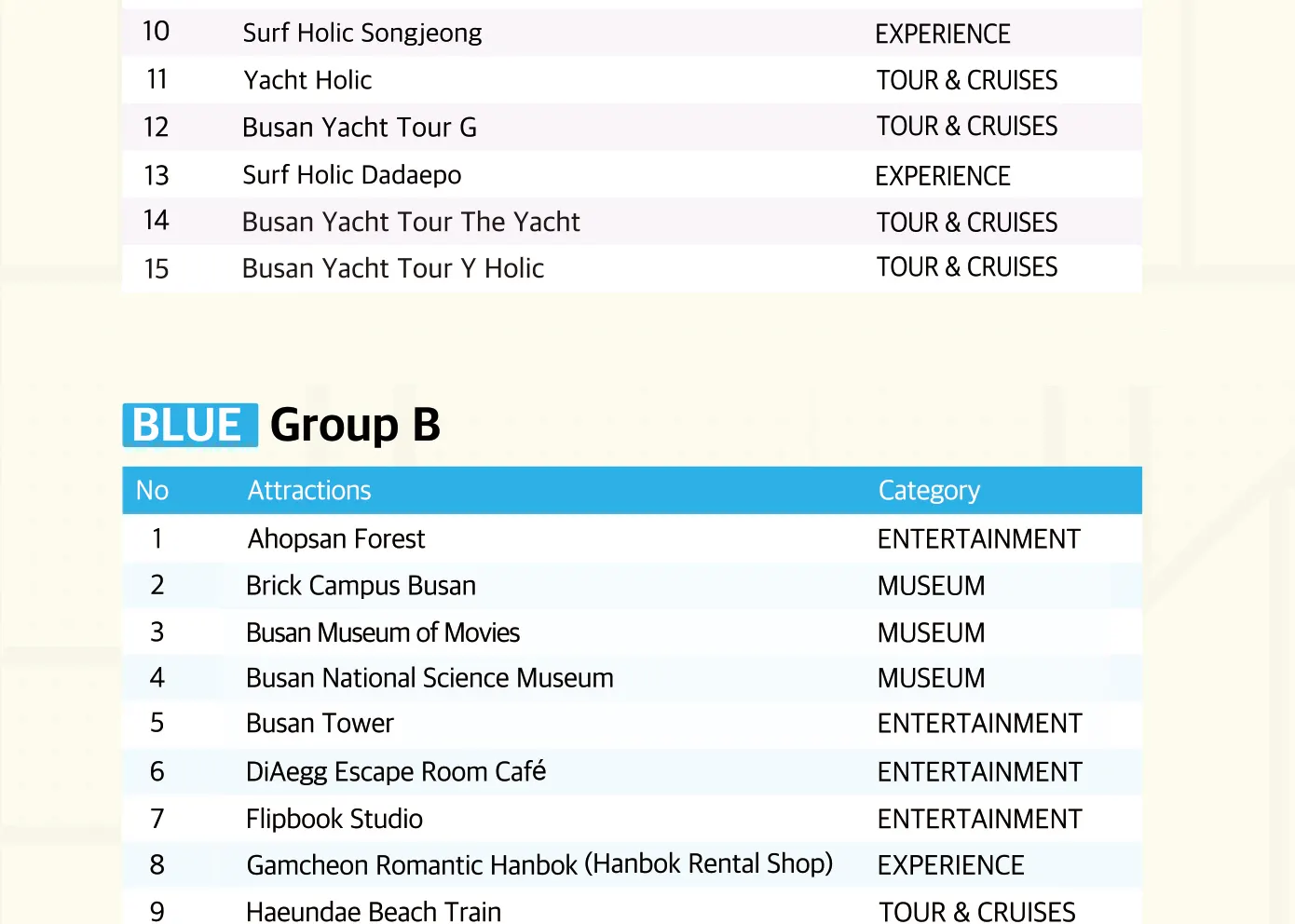
Task: Select Haeundae Beach Train row
Action: pos(632,909)
